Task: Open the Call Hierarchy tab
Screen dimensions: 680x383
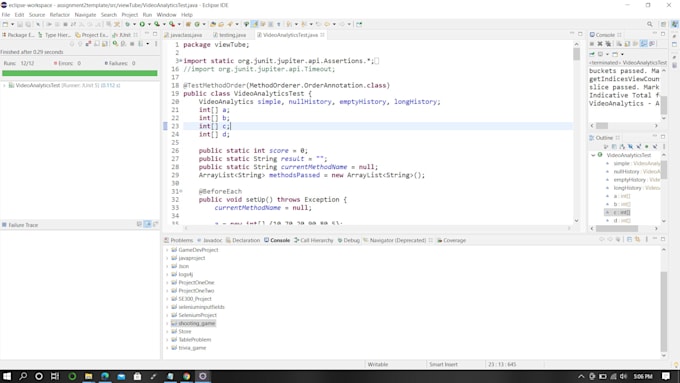Action: (x=314, y=240)
